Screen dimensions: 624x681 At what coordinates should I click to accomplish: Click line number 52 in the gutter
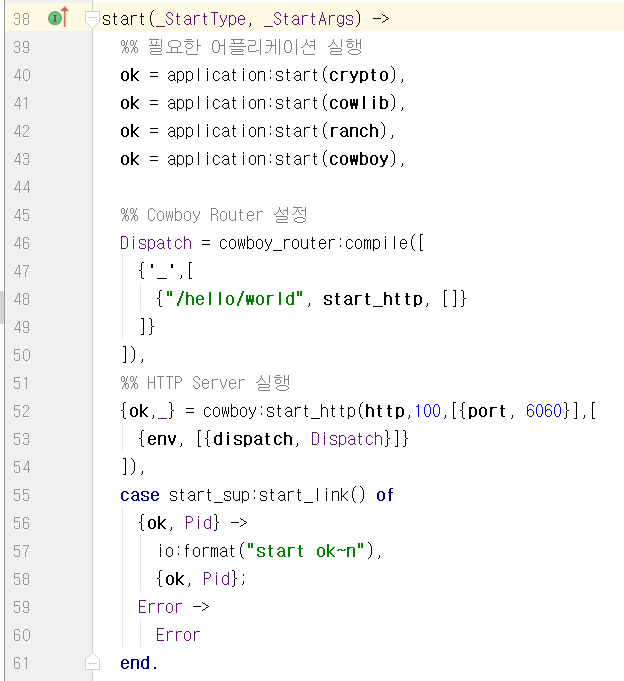tap(21, 411)
